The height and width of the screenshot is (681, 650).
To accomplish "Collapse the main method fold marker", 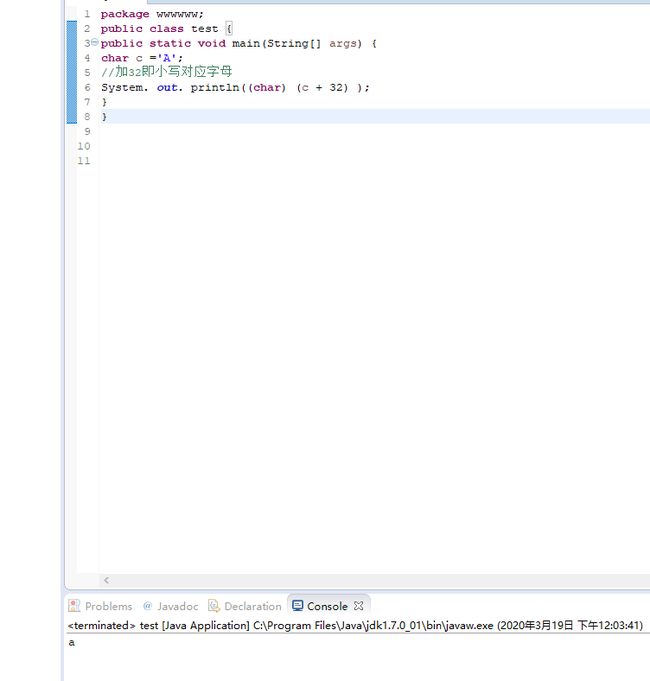I will click(x=95, y=42).
